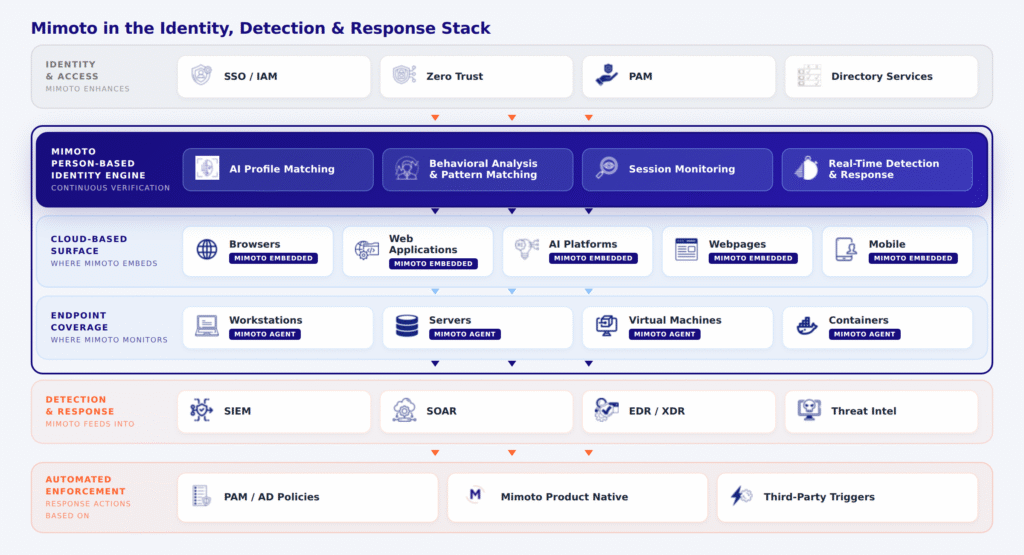Click the PAM / AD Policies card
The height and width of the screenshot is (555, 1024).
pyautogui.click(x=307, y=497)
